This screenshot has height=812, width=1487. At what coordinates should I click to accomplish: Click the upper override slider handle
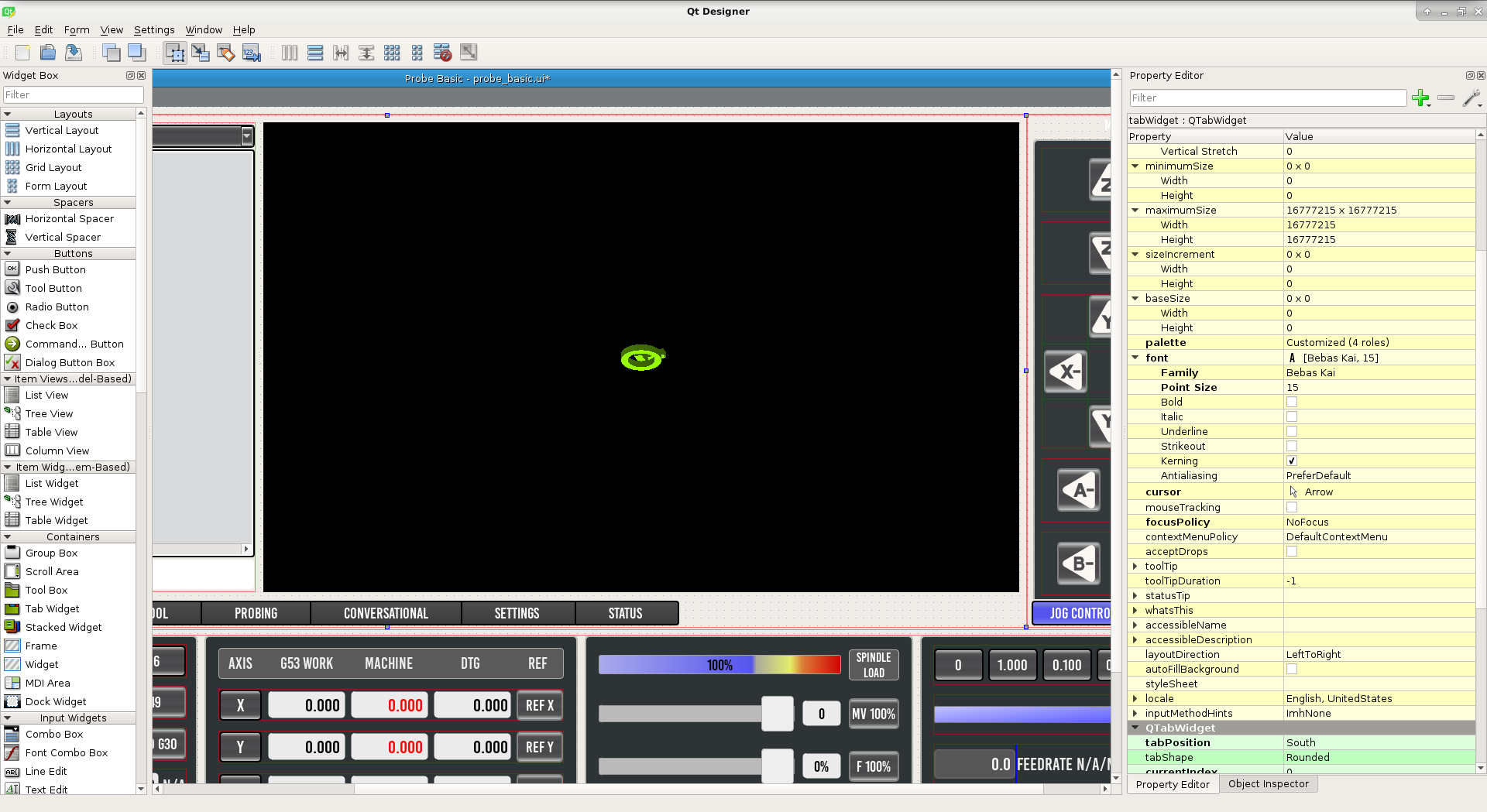(x=777, y=714)
